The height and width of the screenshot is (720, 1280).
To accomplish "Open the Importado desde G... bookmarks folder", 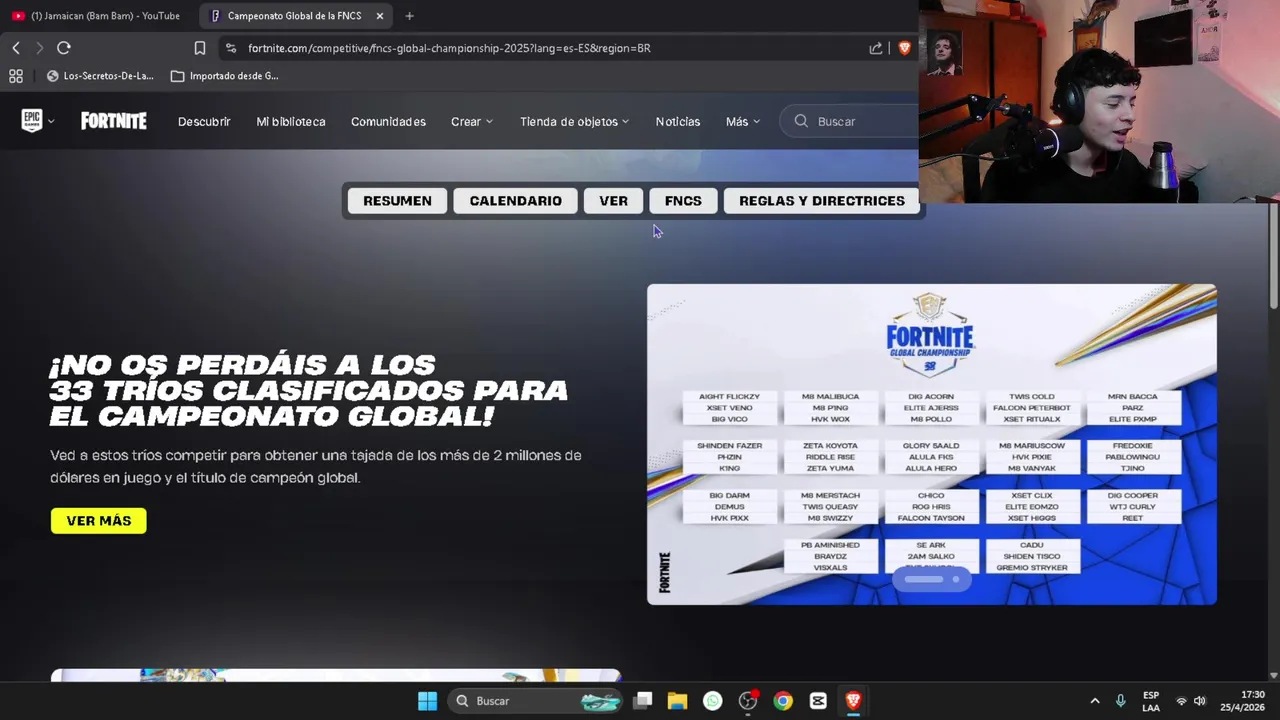I will [x=225, y=76].
